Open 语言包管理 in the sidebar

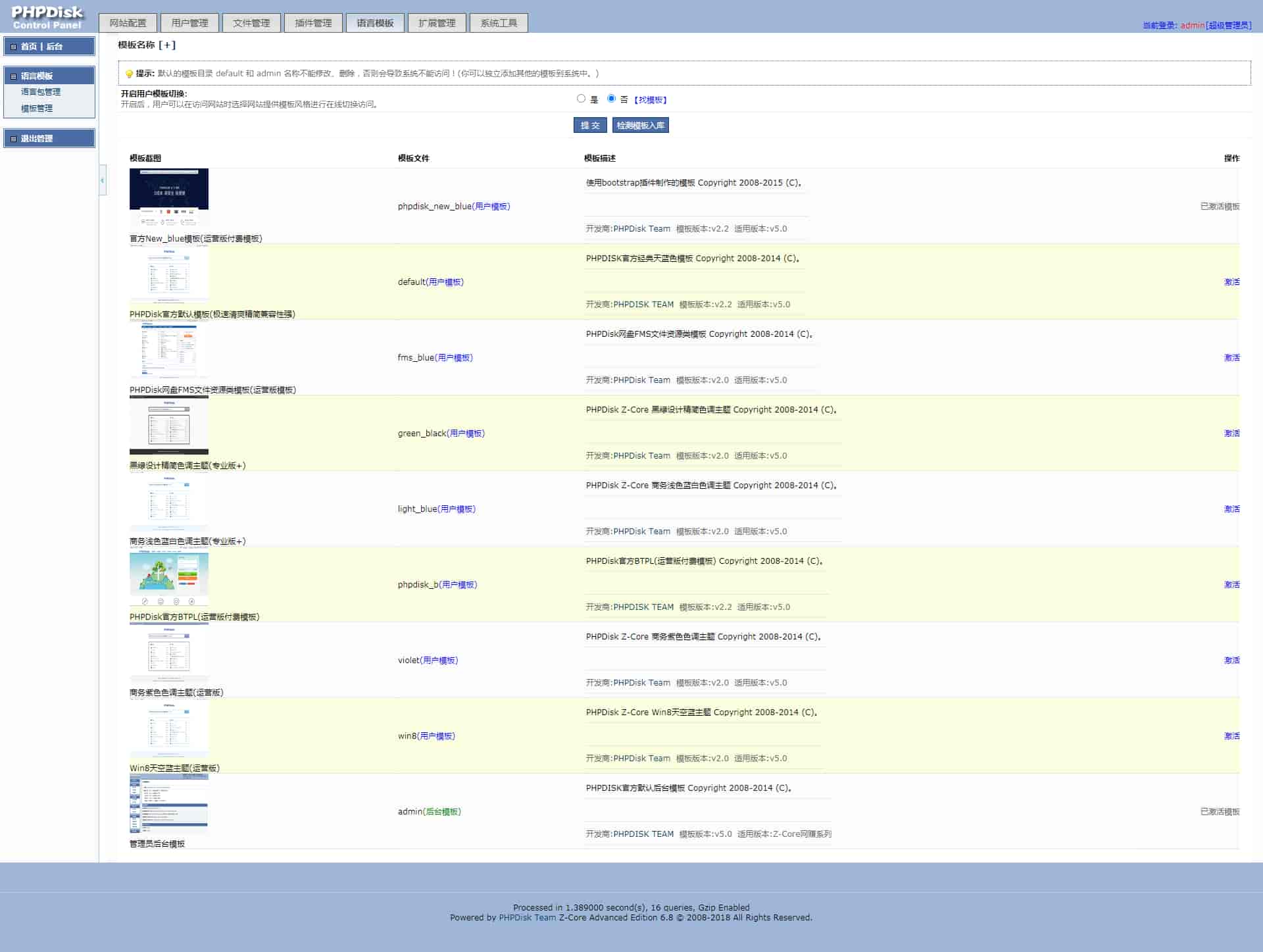click(41, 92)
